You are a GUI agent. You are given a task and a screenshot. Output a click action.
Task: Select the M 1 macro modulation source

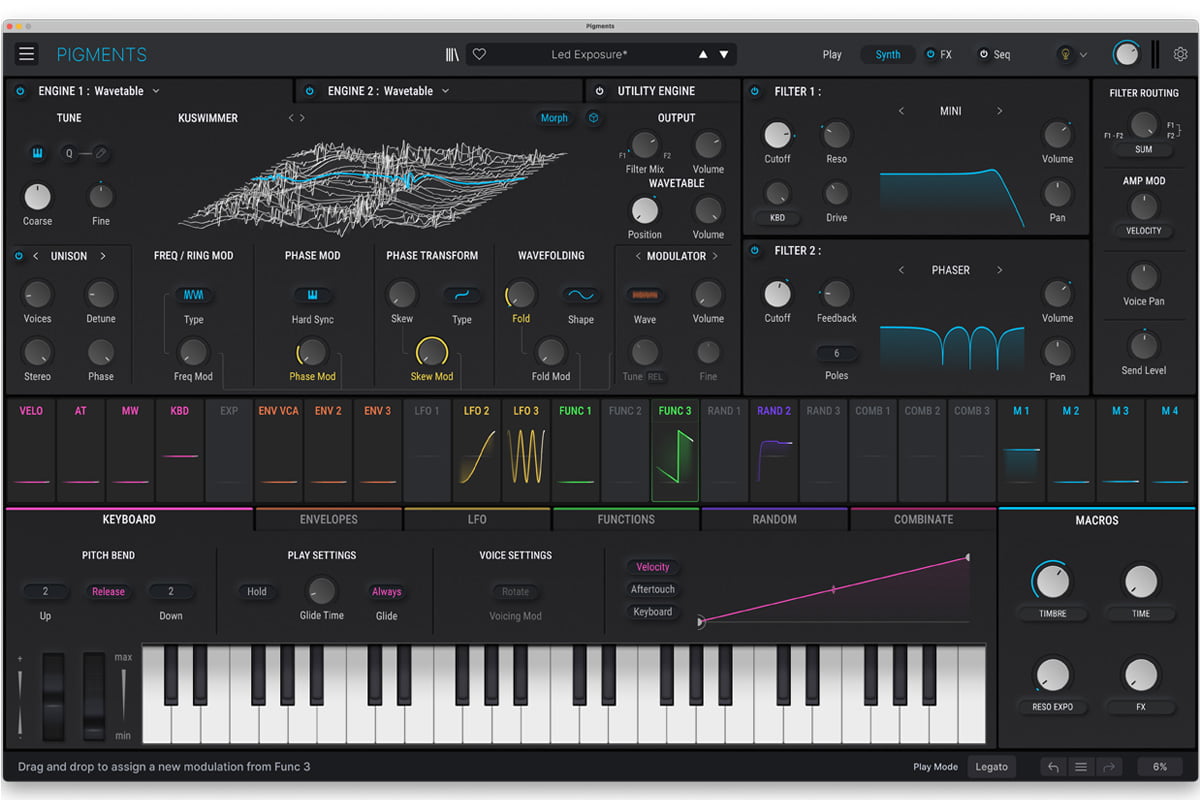(x=1021, y=448)
